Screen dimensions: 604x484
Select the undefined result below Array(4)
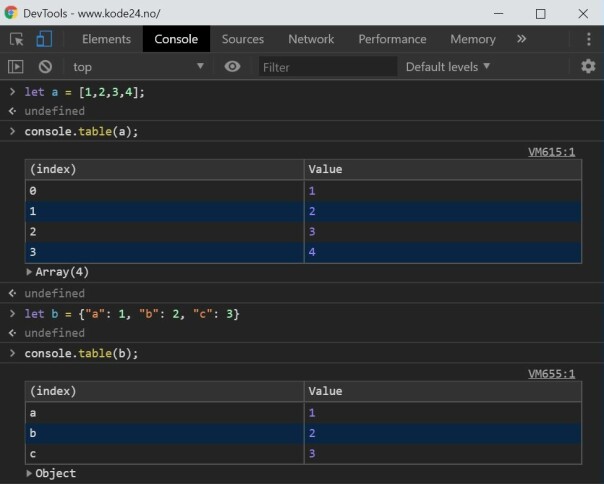click(x=54, y=293)
